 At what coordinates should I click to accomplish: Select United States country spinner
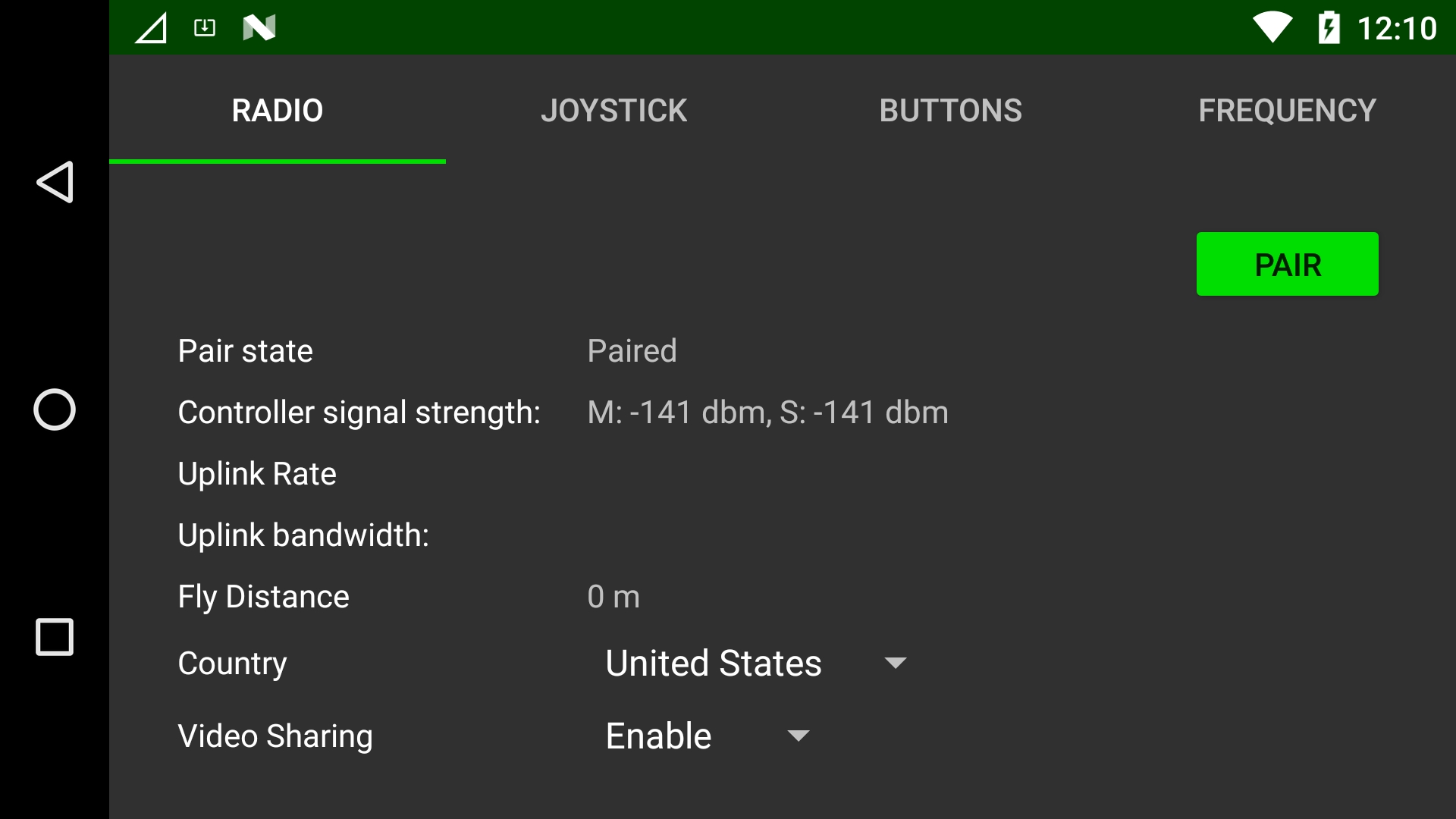click(713, 664)
